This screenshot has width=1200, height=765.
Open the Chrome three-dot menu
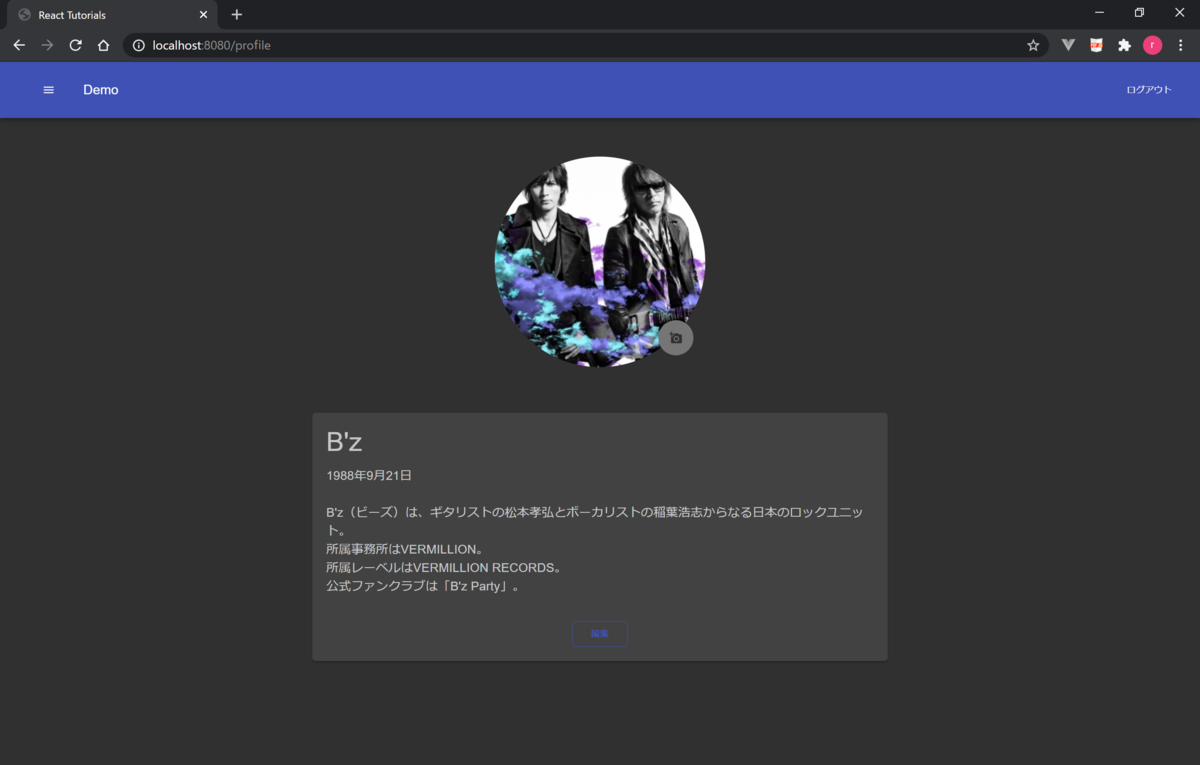click(1181, 45)
